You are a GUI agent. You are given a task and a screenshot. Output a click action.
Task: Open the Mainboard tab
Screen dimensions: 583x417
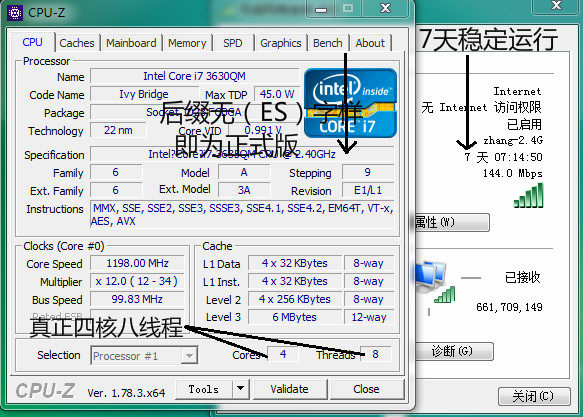tap(131, 43)
